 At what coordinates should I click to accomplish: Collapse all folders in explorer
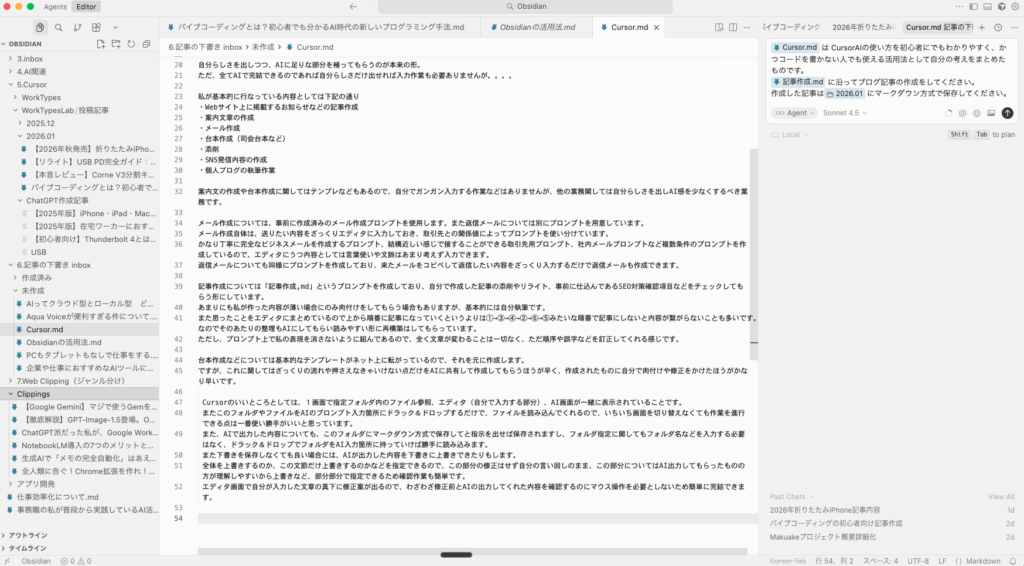[149, 44]
